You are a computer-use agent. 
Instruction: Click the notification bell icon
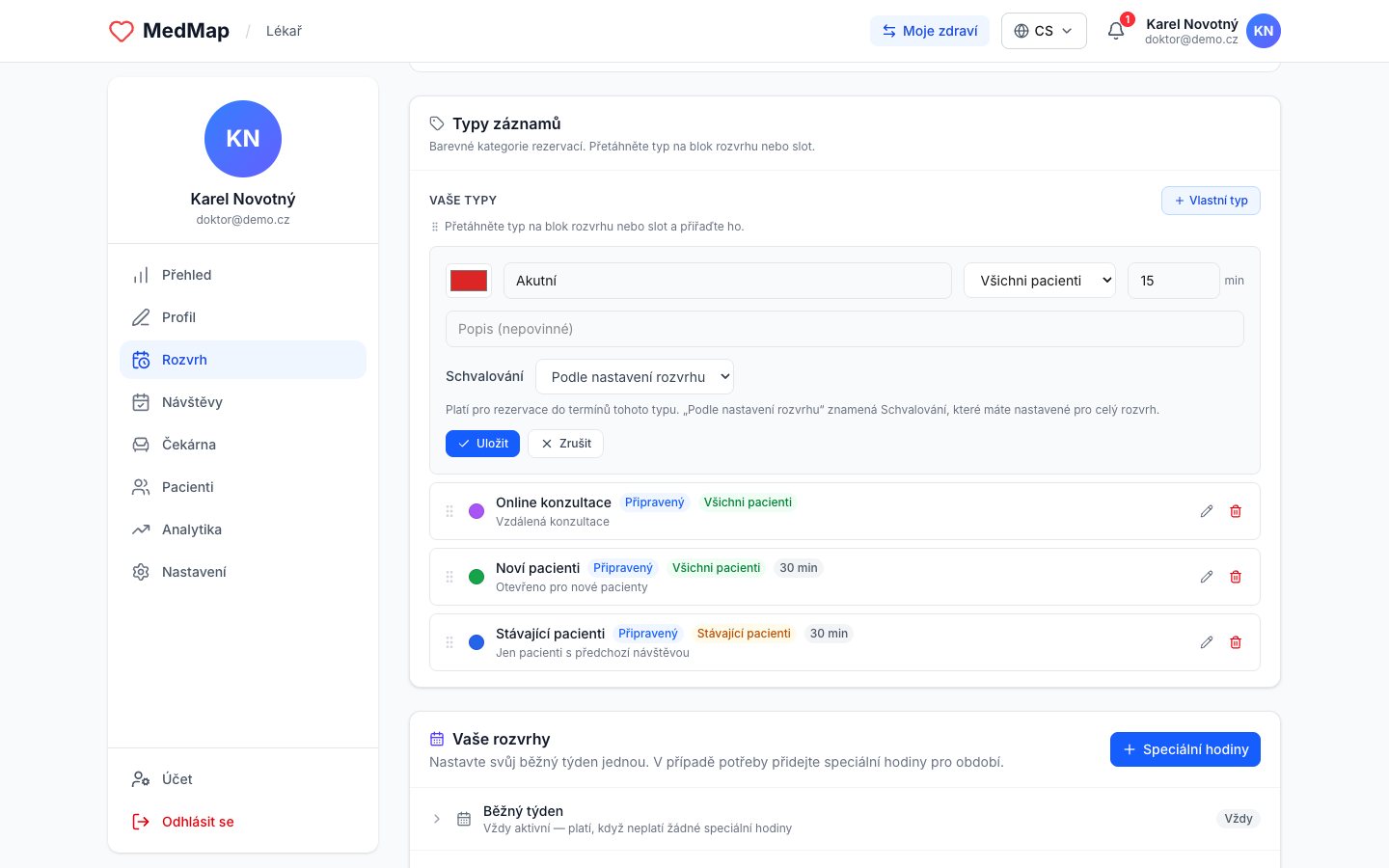(1116, 31)
